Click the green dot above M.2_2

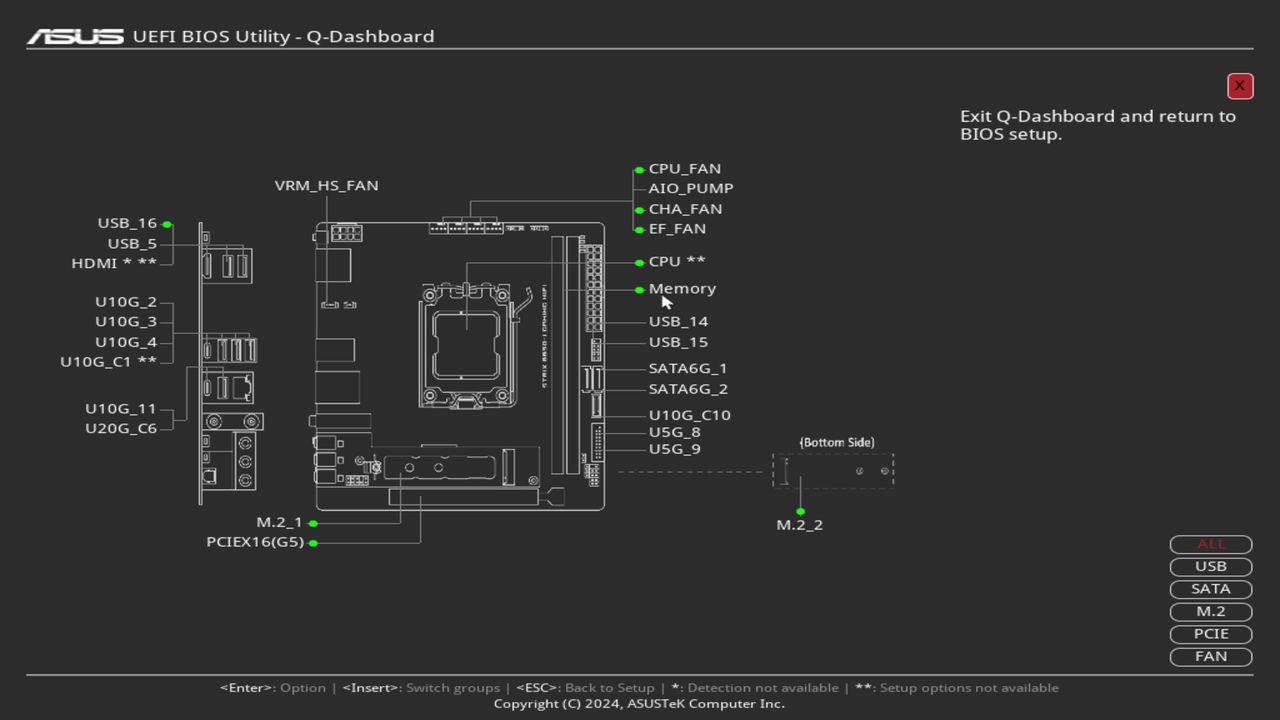800,511
